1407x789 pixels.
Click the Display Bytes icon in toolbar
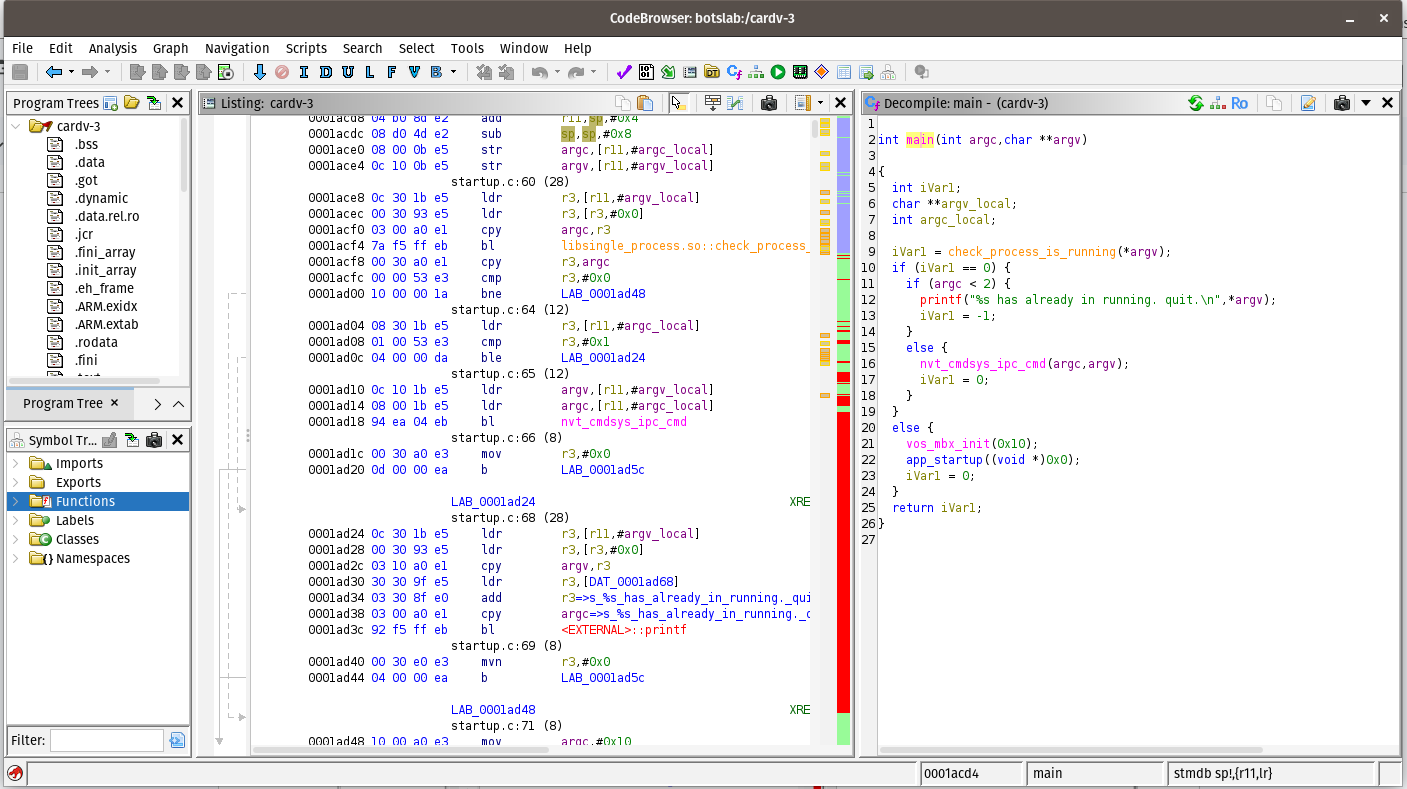coord(646,72)
